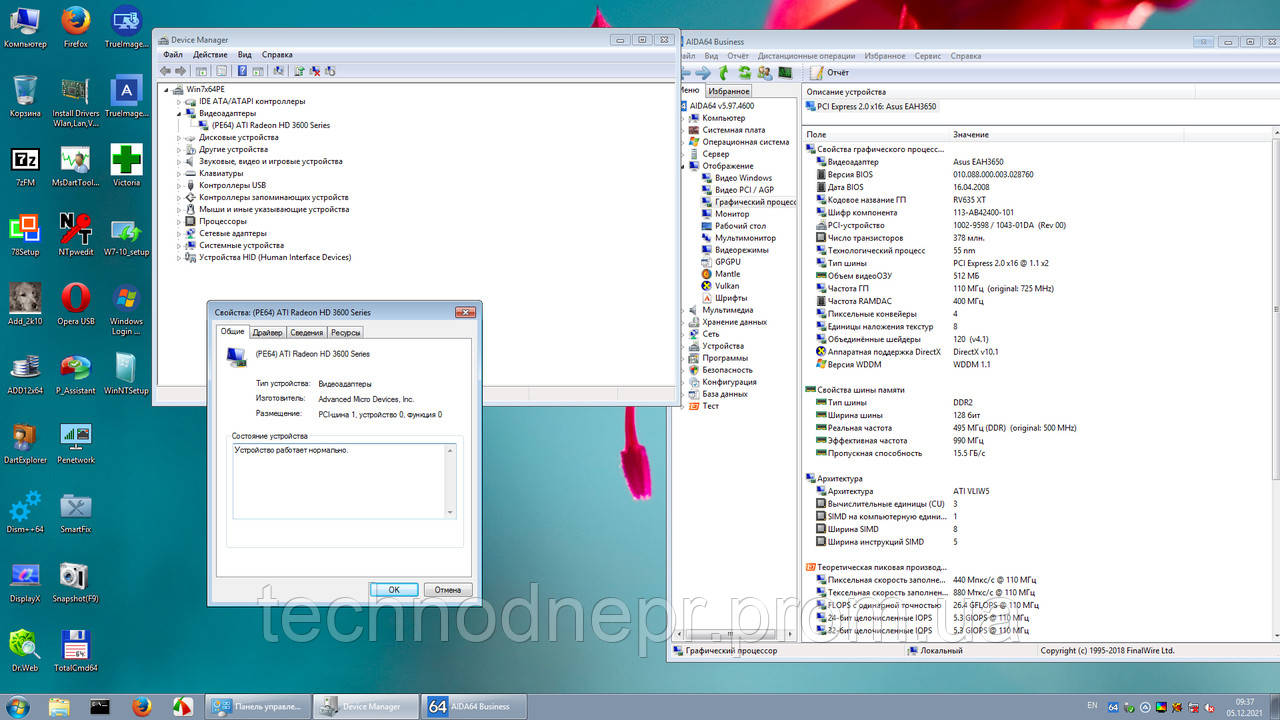Viewport: 1280px width, 720px height.
Task: Click the Forward arrow in Device Manager toolbar
Action: pyautogui.click(x=181, y=71)
